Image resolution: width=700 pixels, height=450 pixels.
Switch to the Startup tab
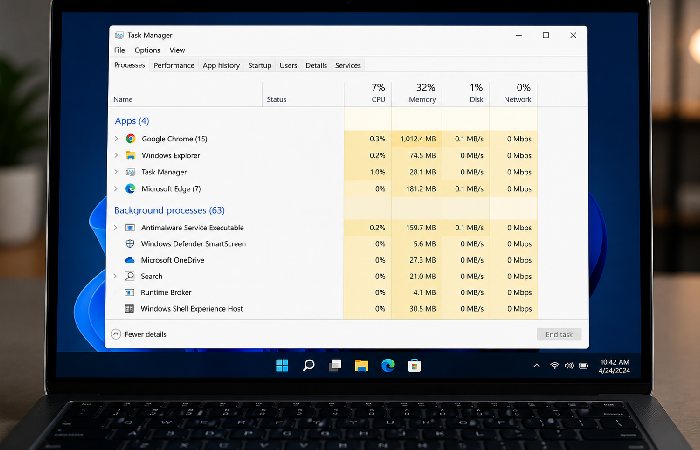coord(260,65)
